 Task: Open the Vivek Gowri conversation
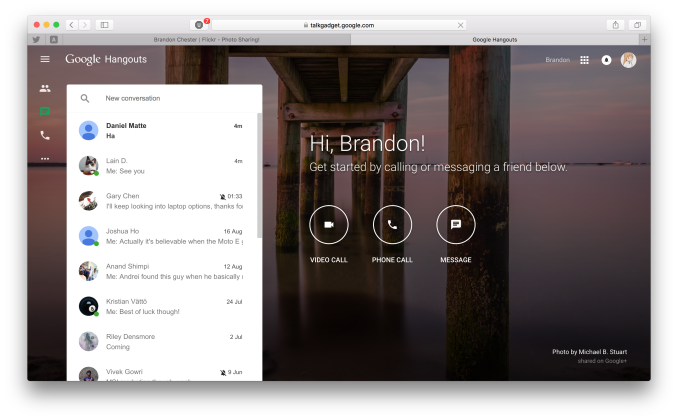[x=162, y=372]
